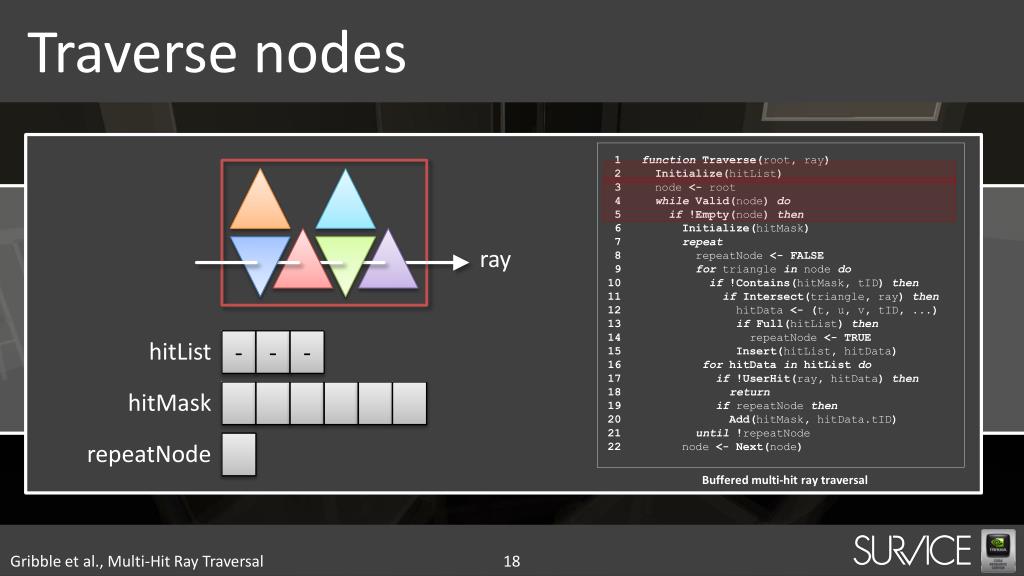Click the hitList label
Image resolution: width=1024 pixels, height=576 pixels.
180,352
